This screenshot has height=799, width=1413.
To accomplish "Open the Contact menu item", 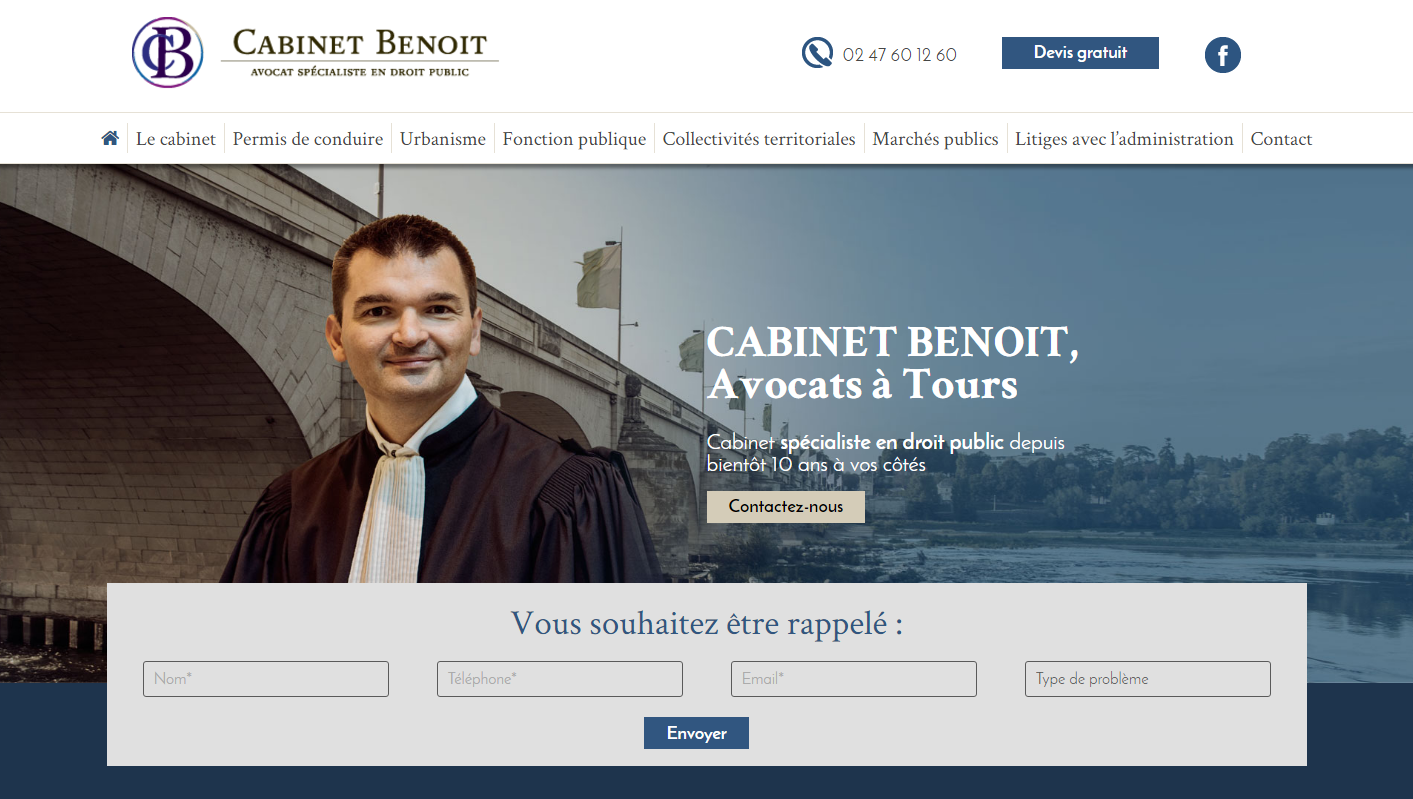I will tap(1281, 139).
